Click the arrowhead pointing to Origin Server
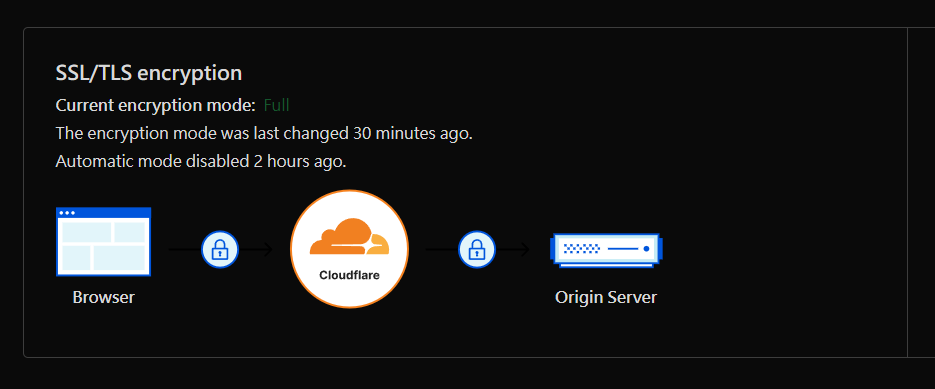The image size is (935, 389). (x=525, y=249)
